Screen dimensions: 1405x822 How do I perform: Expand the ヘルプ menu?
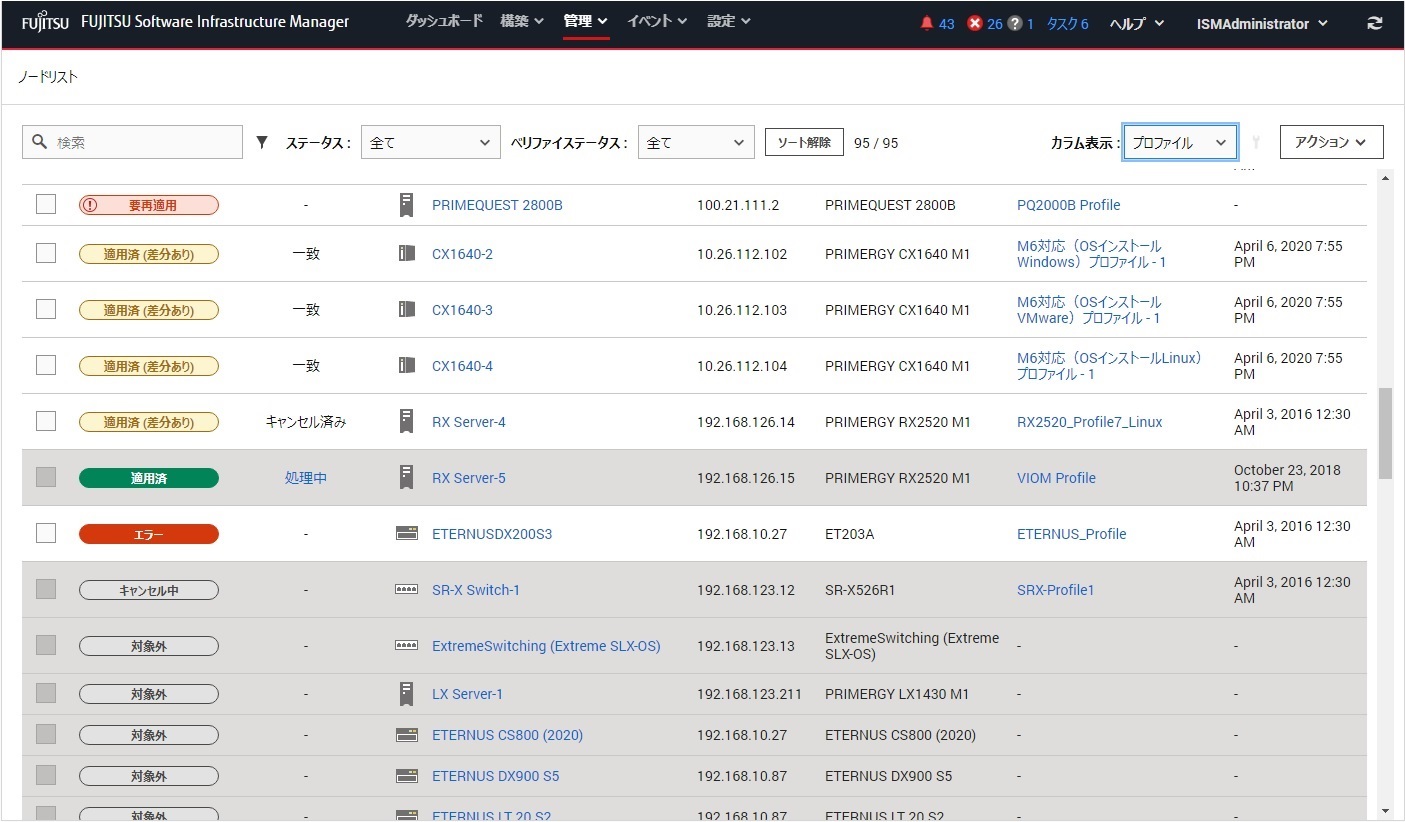[x=1137, y=24]
